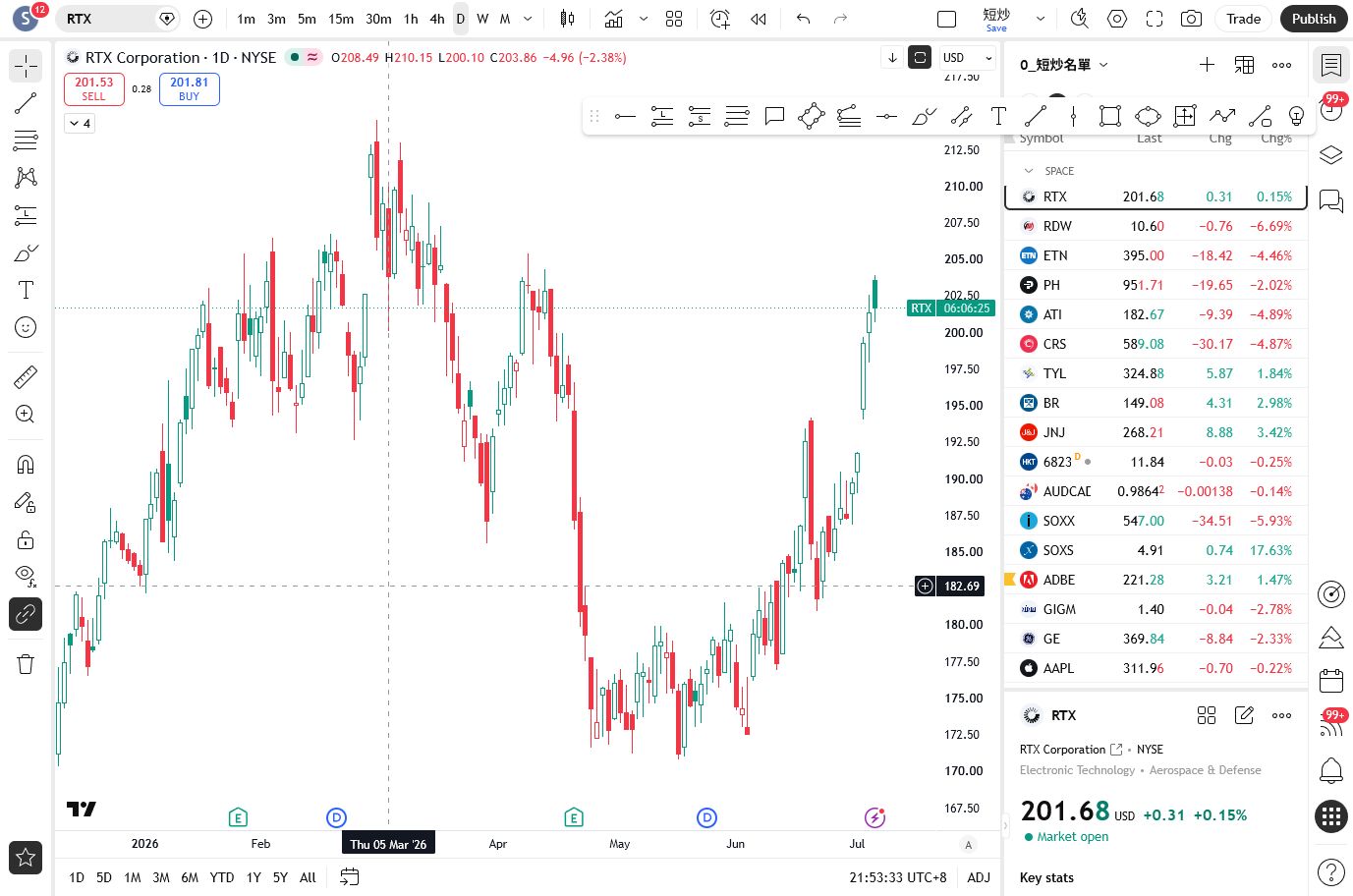Image resolution: width=1353 pixels, height=896 pixels.
Task: Select the text tool in left sidebar
Action: tap(26, 290)
